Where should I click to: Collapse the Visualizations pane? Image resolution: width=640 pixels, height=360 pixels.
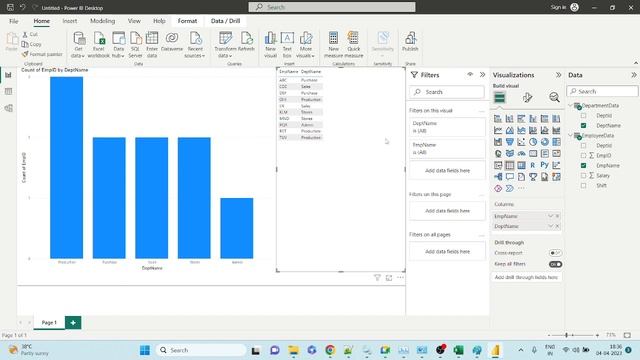(558, 75)
